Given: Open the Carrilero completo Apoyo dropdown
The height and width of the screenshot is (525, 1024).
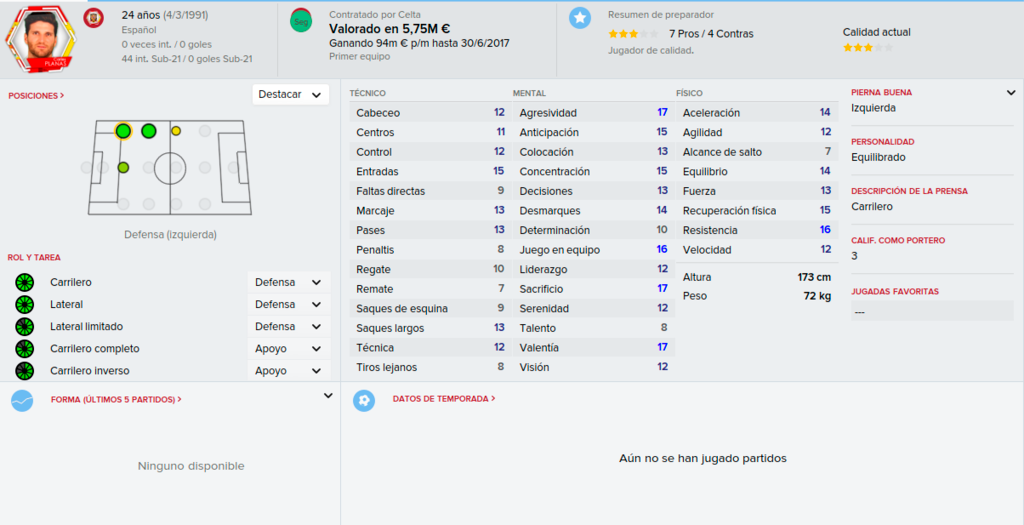Looking at the screenshot, I should [288, 349].
